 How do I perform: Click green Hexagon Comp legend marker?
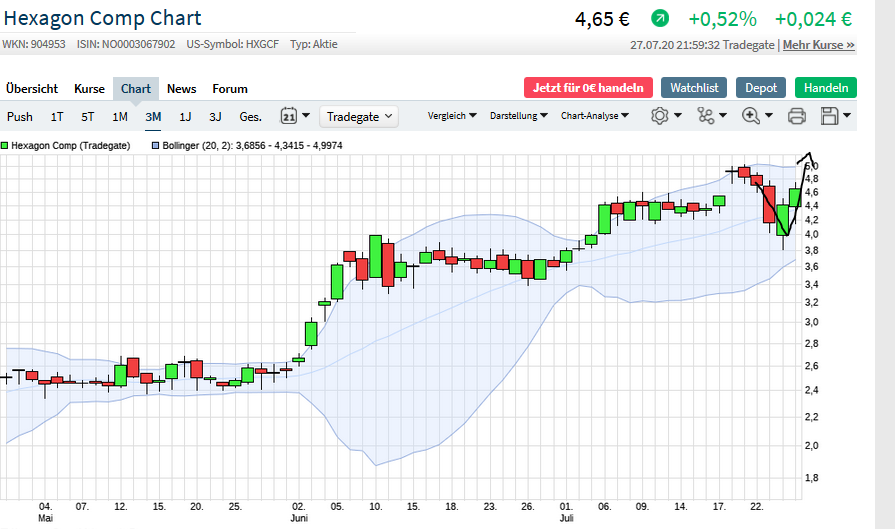tap(5, 146)
